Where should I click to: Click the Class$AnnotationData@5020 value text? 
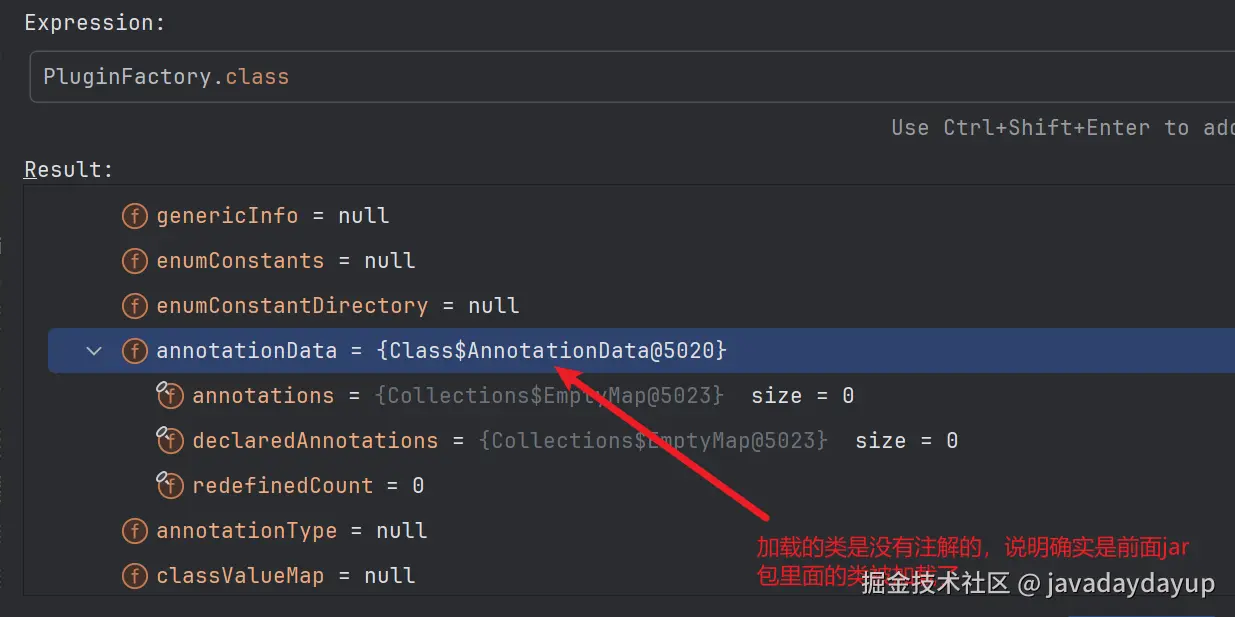tap(551, 351)
